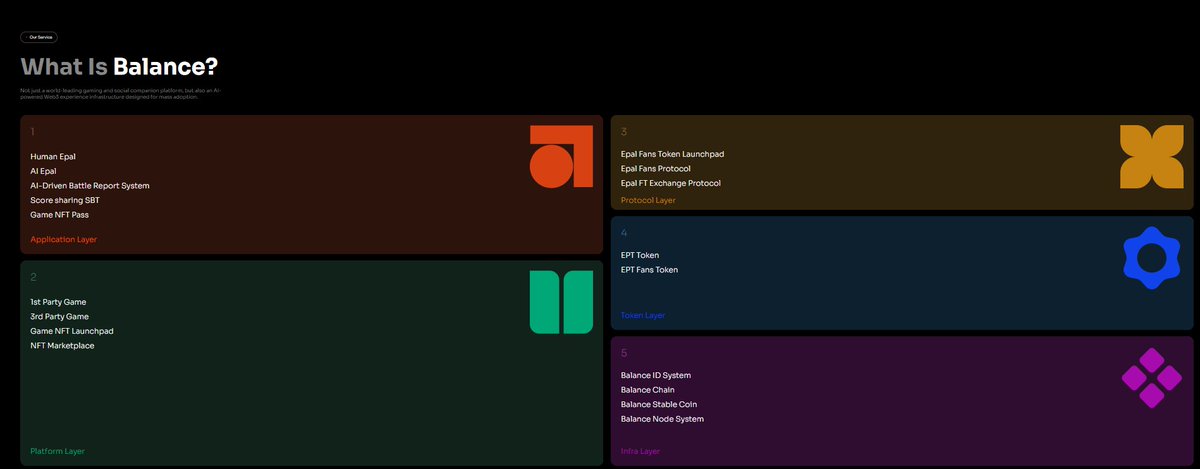Viewport: 1200px width, 469px height.
Task: Click the blue Token Layer gear icon
Action: [1151, 258]
